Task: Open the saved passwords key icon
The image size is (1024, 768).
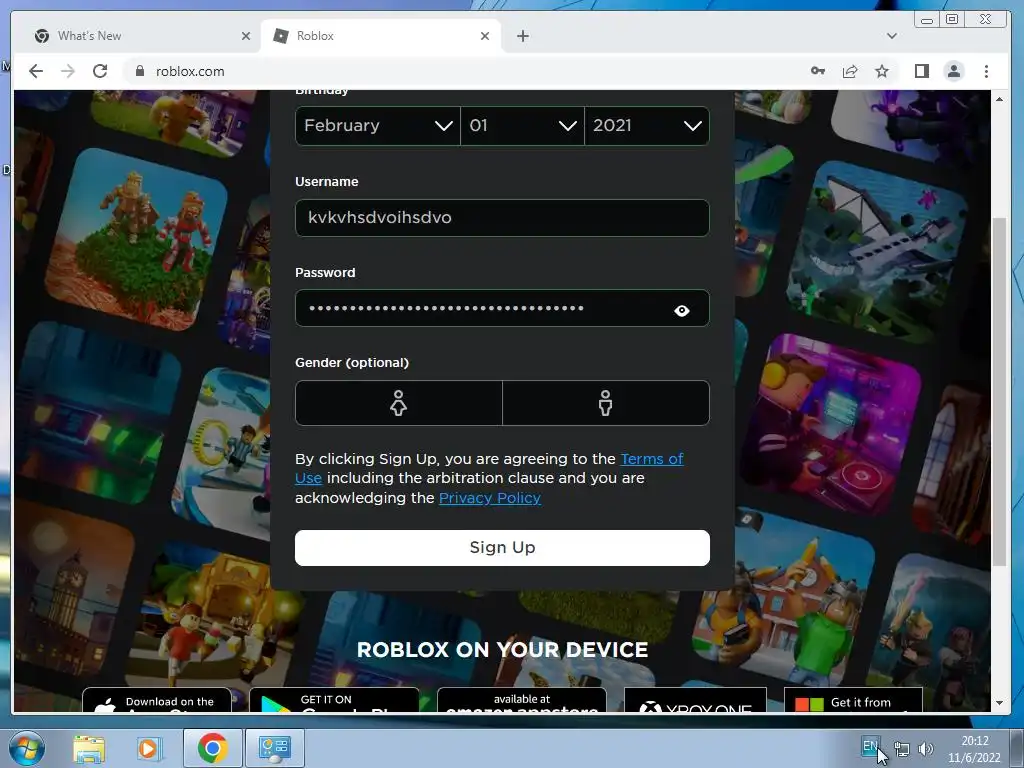Action: click(x=818, y=71)
